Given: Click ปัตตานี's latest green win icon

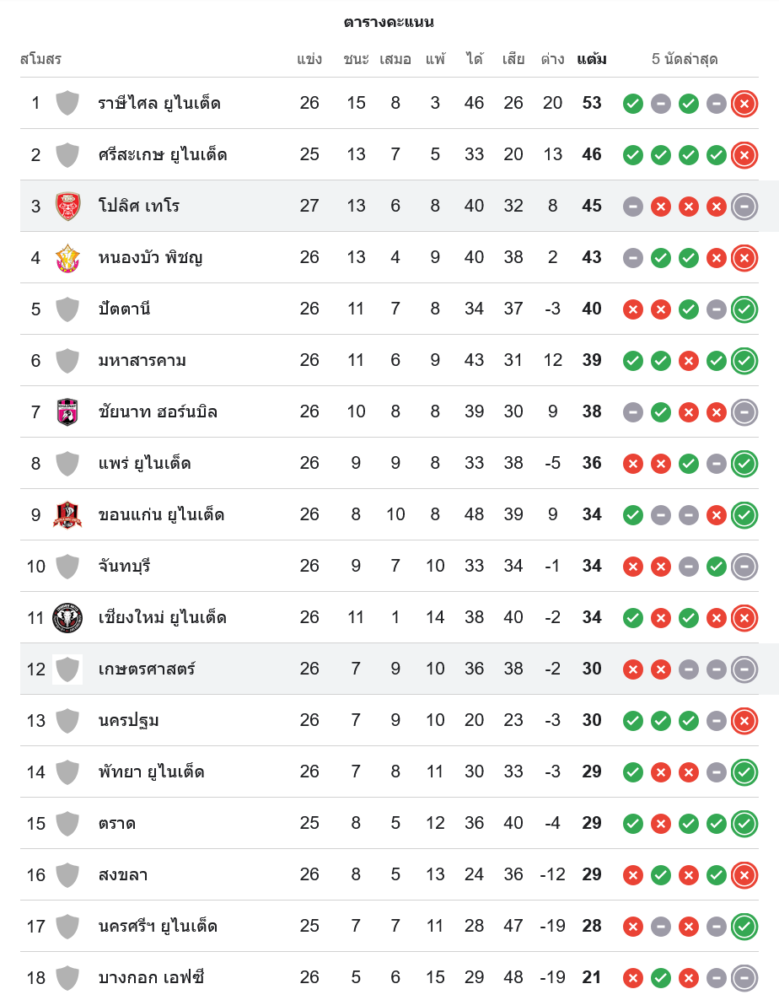Looking at the screenshot, I should coord(743,309).
